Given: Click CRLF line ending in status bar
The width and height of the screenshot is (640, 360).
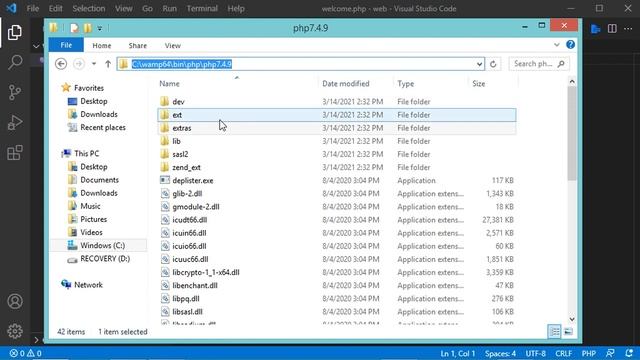Looking at the screenshot, I should click(x=563, y=353).
